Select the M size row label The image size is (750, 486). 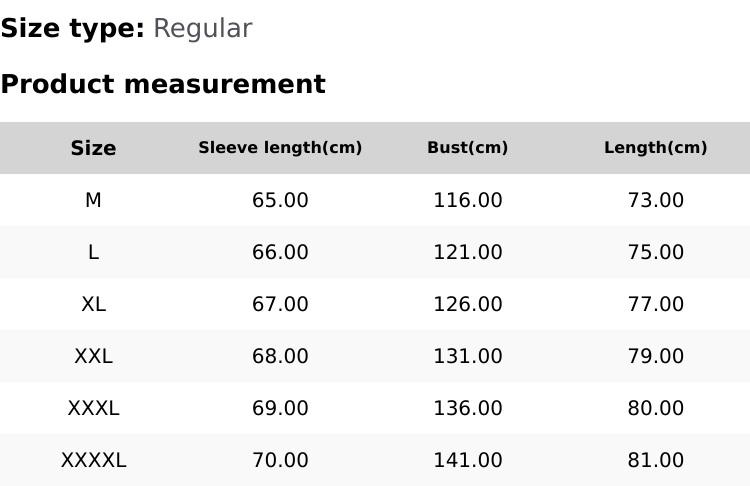[x=93, y=200]
